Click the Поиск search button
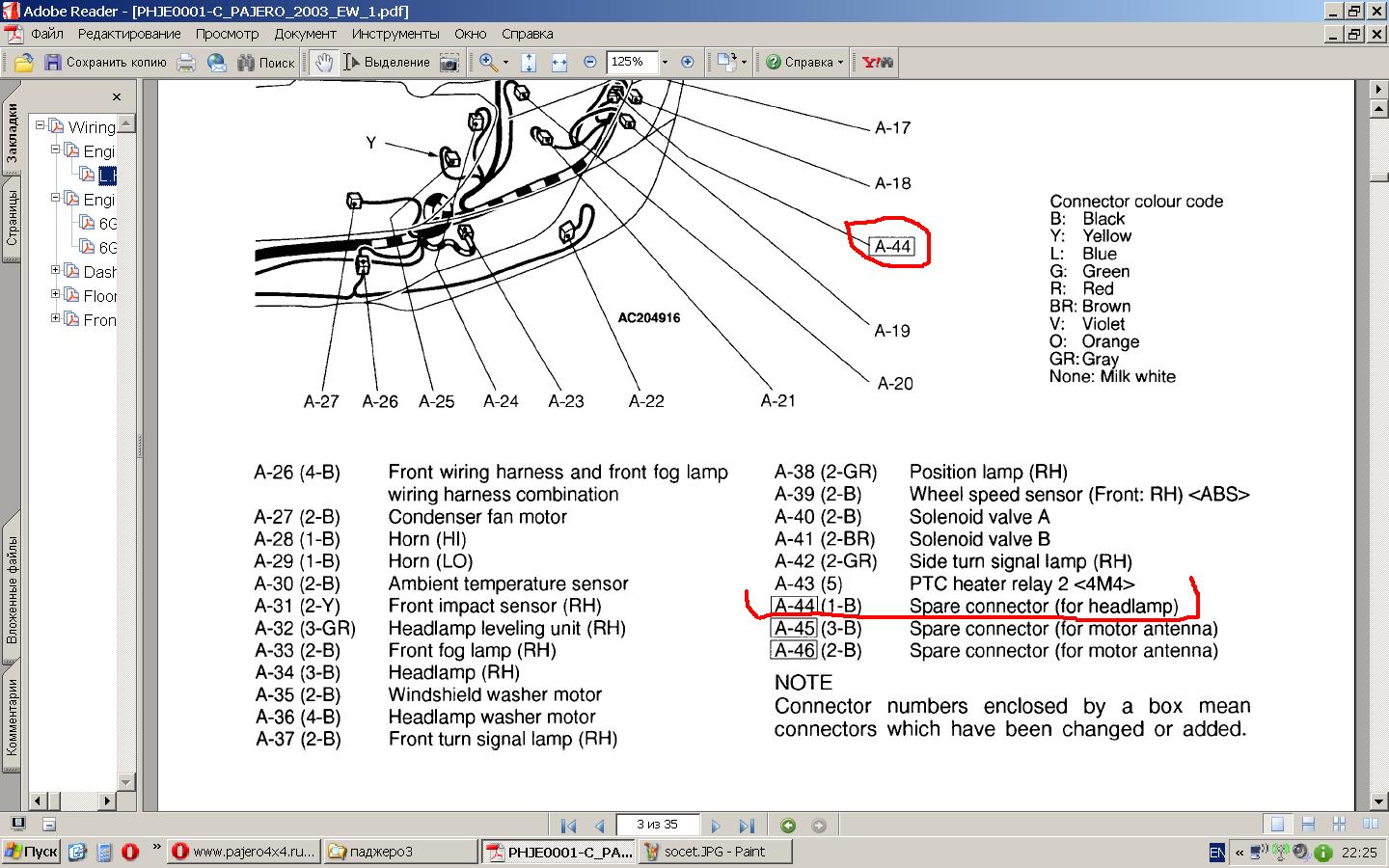The width and height of the screenshot is (1389, 868). point(266,63)
